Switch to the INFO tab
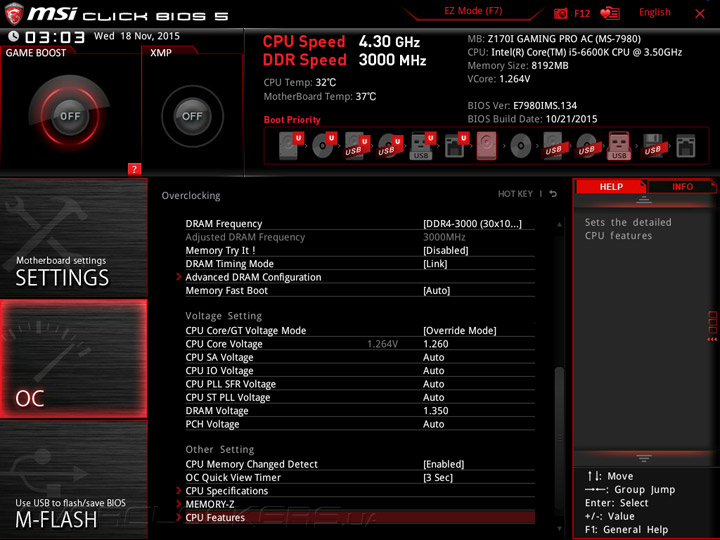Screen dimensions: 720x540 (682, 187)
